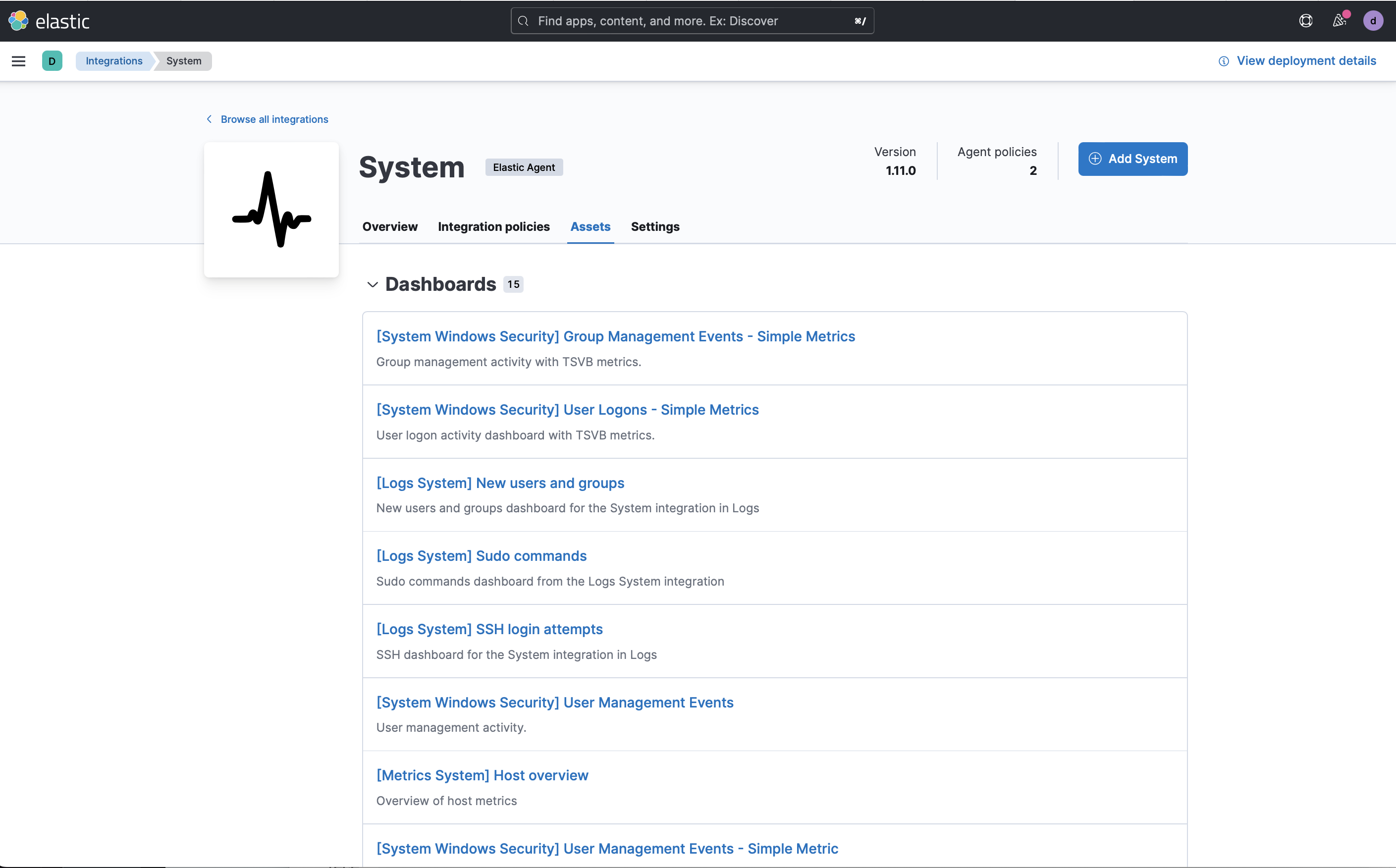Collapse the Dashboards section
This screenshot has width=1396, height=868.
(372, 284)
